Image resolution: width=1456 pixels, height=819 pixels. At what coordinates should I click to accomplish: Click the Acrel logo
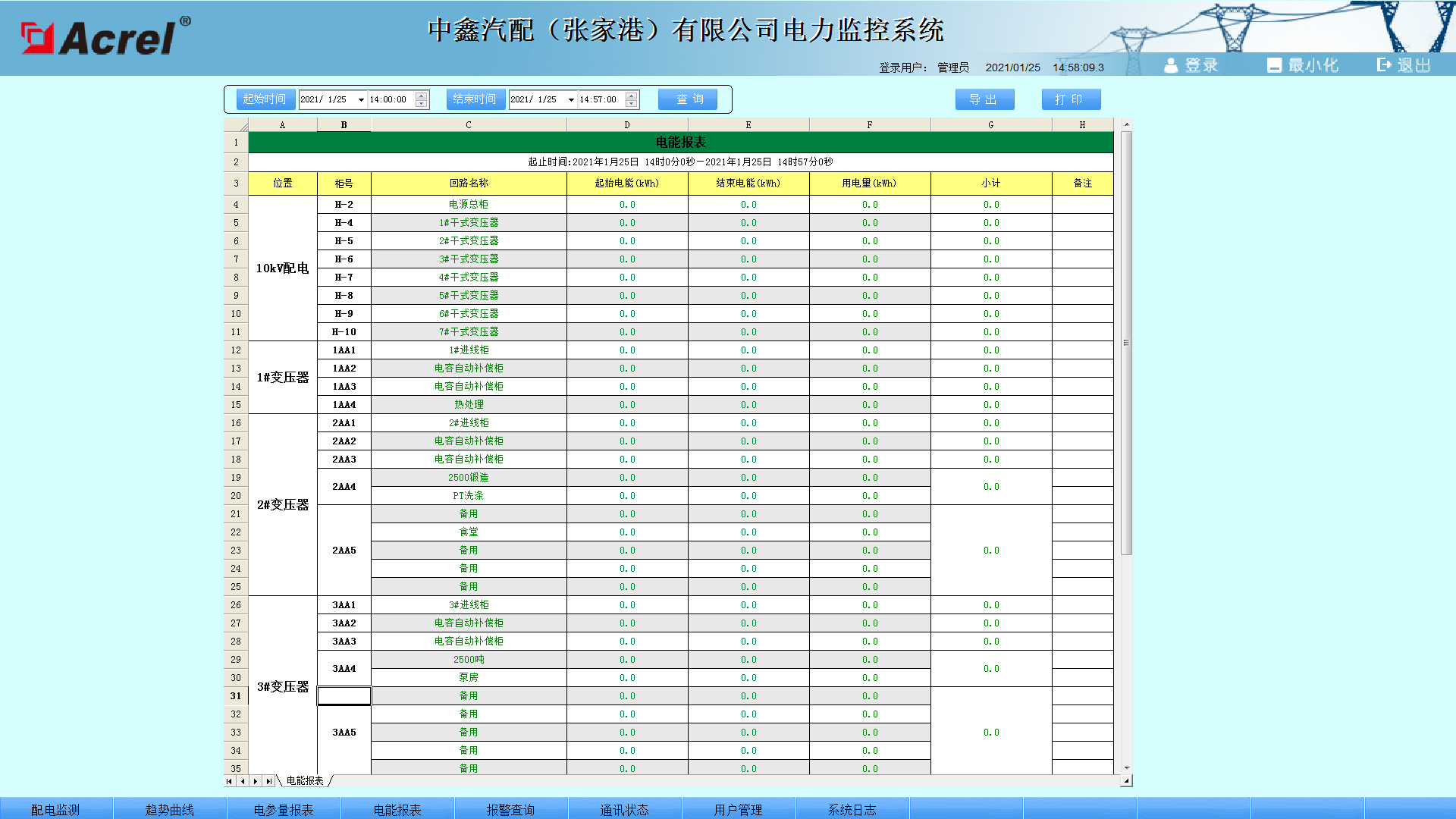(x=105, y=36)
